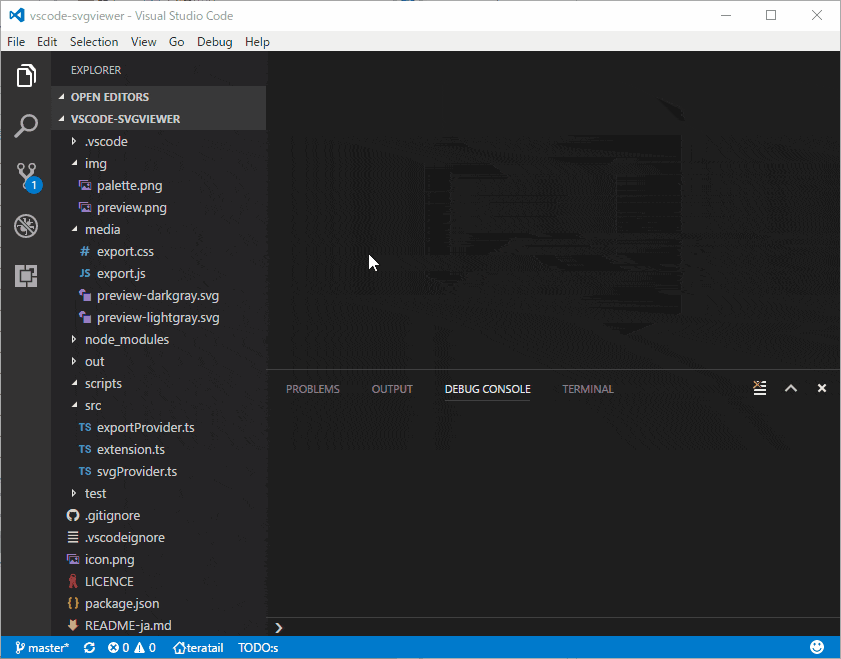This screenshot has height=659, width=841.
Task: Open the Debug view in activity bar
Action: pyautogui.click(x=26, y=226)
